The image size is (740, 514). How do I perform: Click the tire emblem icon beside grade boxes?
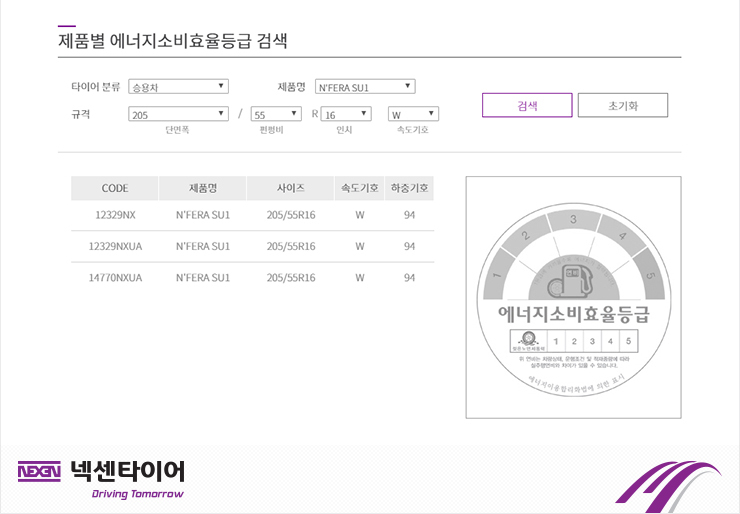pyautogui.click(x=528, y=339)
